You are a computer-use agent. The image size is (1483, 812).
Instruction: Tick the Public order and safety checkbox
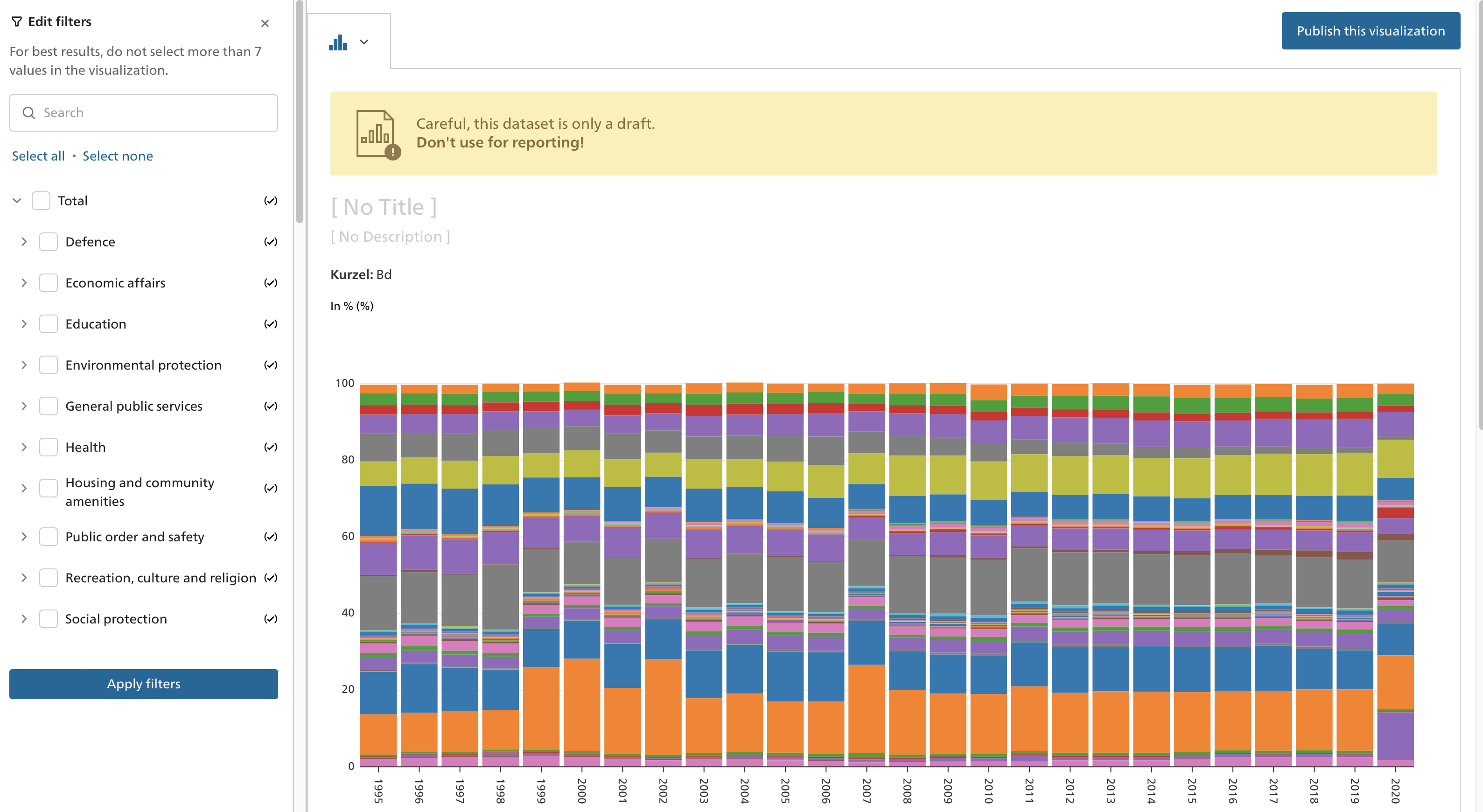(49, 536)
